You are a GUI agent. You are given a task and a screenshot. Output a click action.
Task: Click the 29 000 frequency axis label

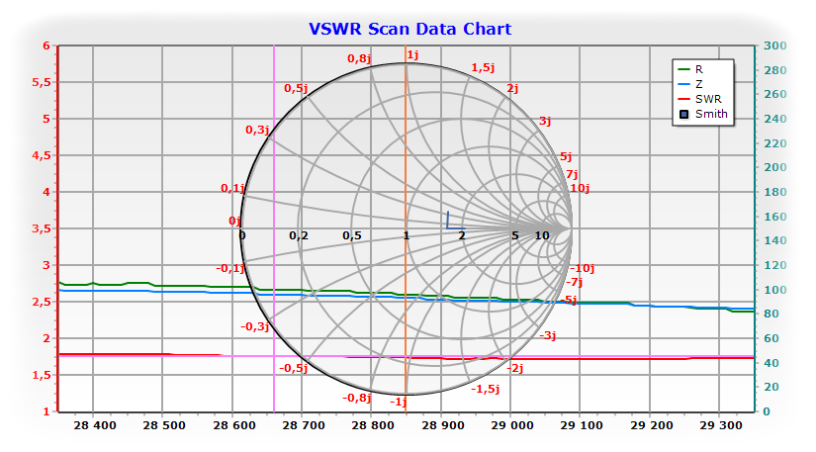click(x=512, y=425)
